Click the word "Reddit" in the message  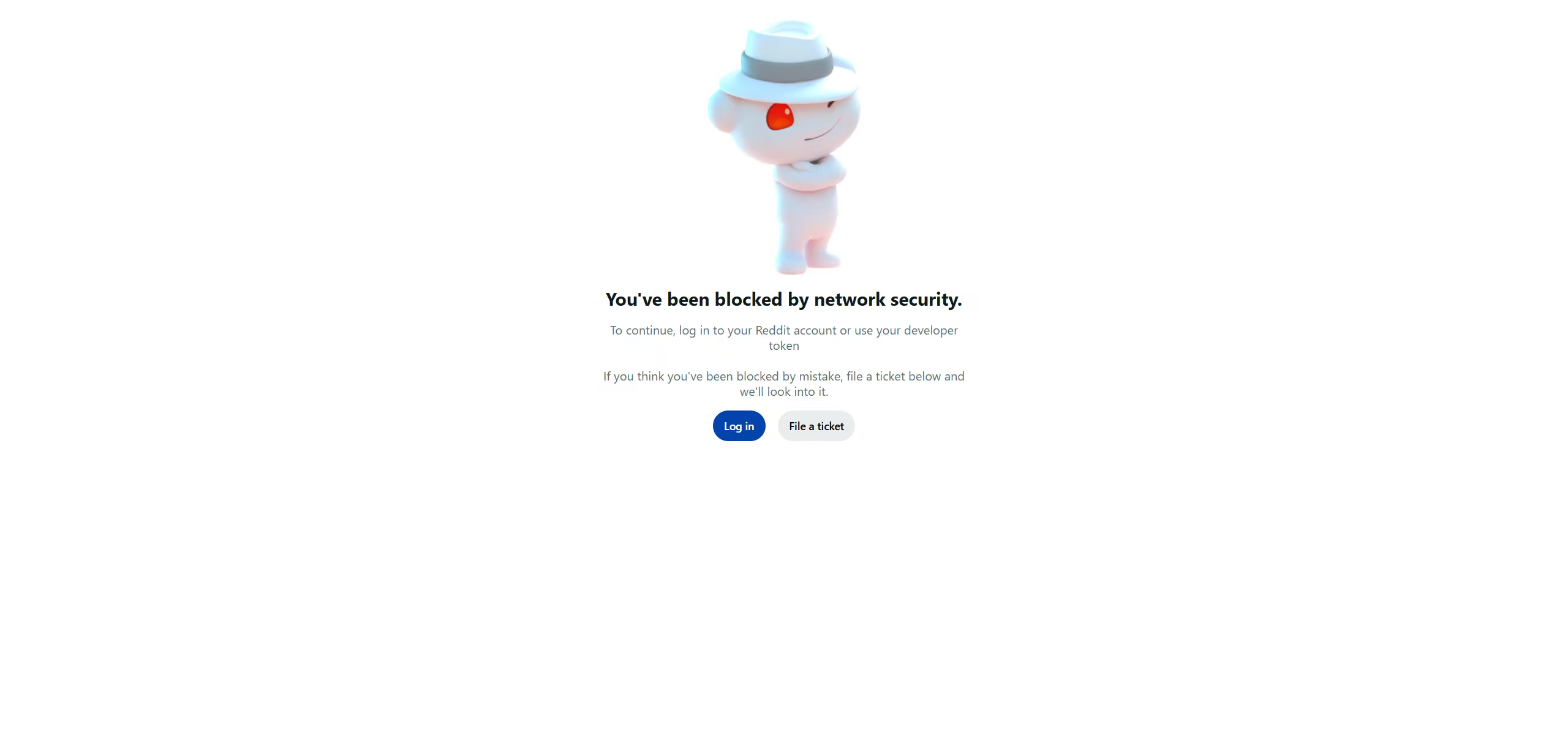(773, 330)
